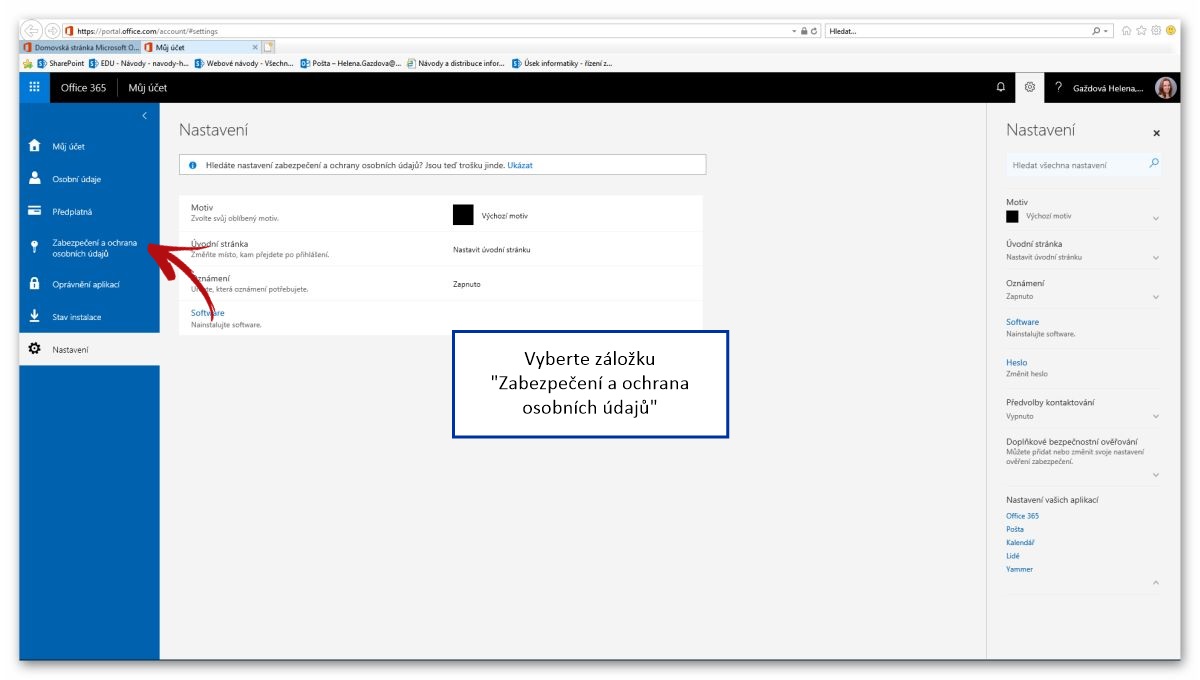This screenshot has height=680, width=1200.
Task: Open SharePoint bookmark in favorites bar
Action: coord(59,63)
